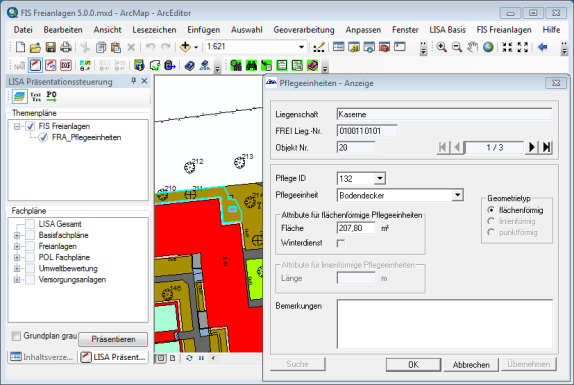Confirm dialog with the OK button
The height and width of the screenshot is (385, 574).
pos(413,365)
